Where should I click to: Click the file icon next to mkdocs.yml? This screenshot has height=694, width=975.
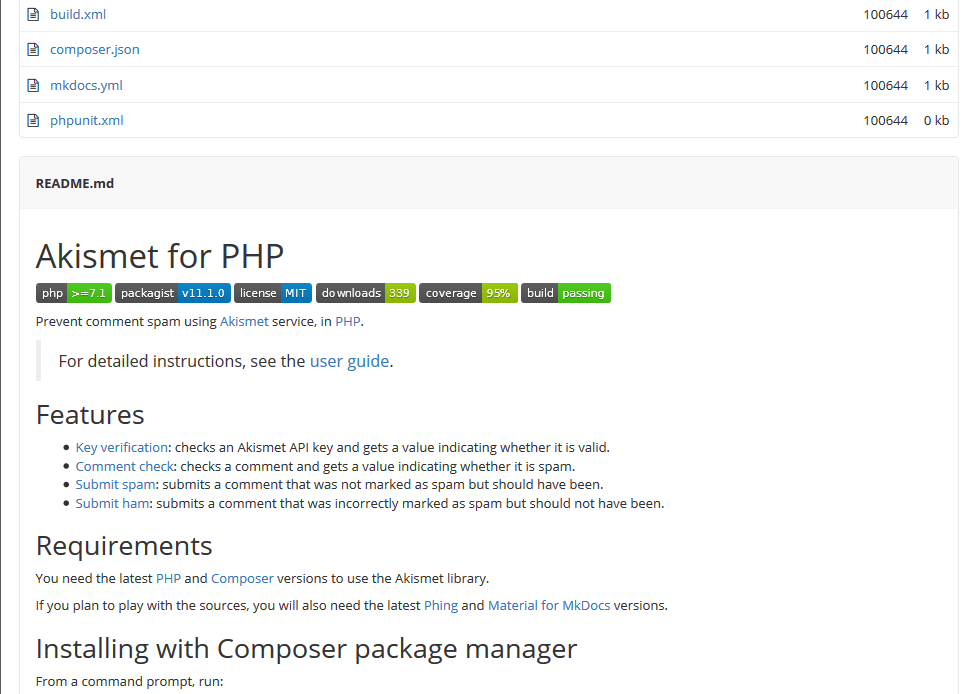tap(35, 85)
